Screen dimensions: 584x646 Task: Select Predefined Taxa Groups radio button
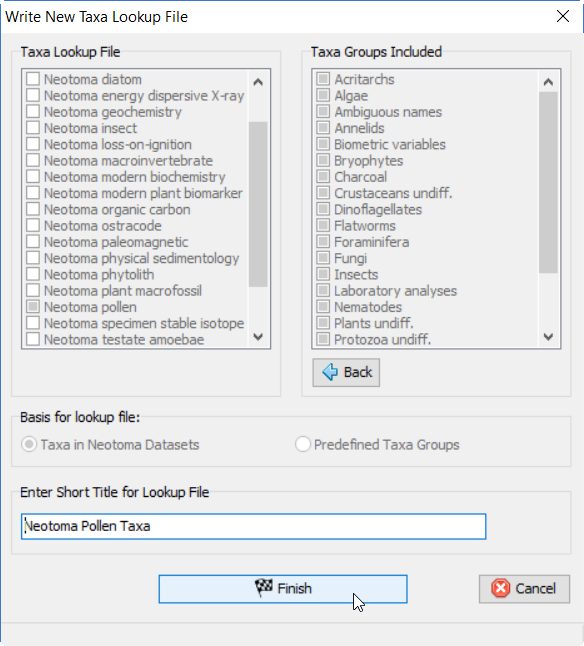point(303,445)
